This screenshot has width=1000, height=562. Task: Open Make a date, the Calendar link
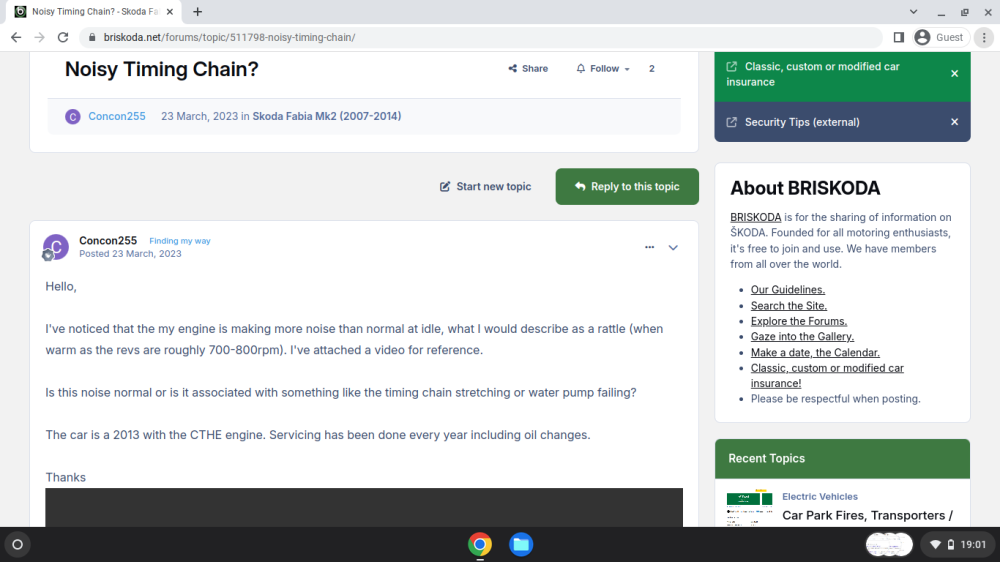pos(815,352)
